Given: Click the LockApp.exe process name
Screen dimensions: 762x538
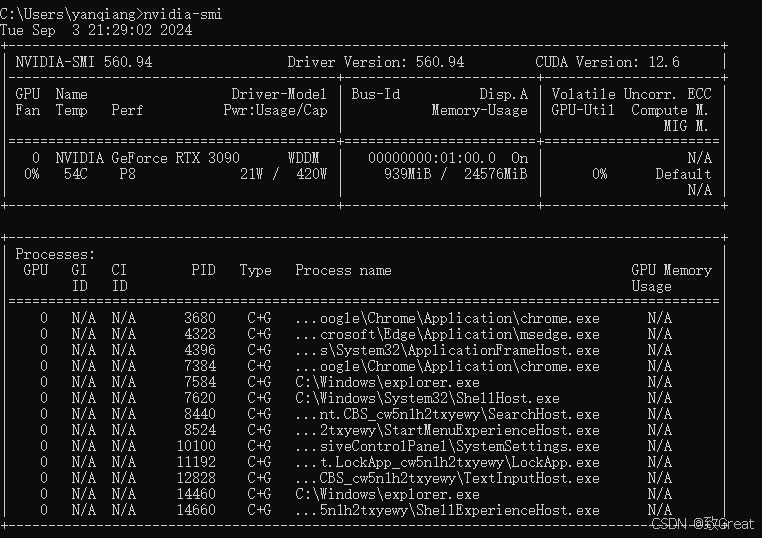Looking at the screenshot, I should pos(447,462).
